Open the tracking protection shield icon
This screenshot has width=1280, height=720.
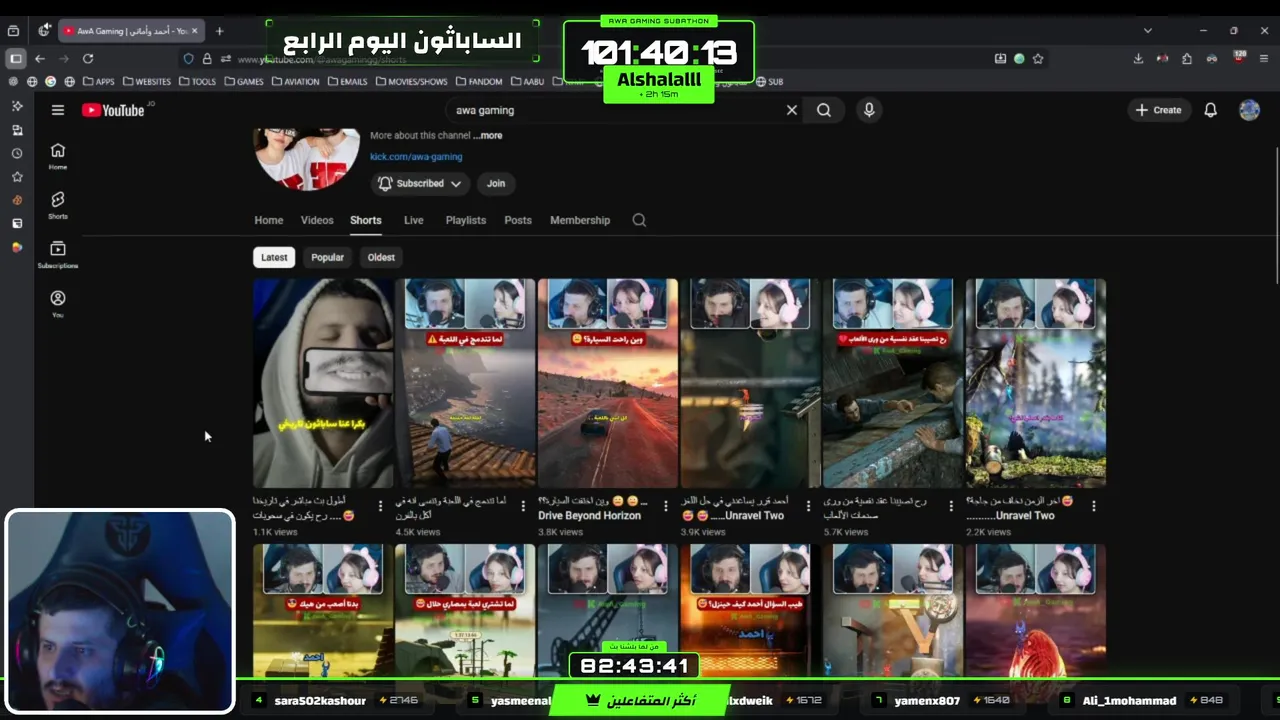[x=188, y=59]
